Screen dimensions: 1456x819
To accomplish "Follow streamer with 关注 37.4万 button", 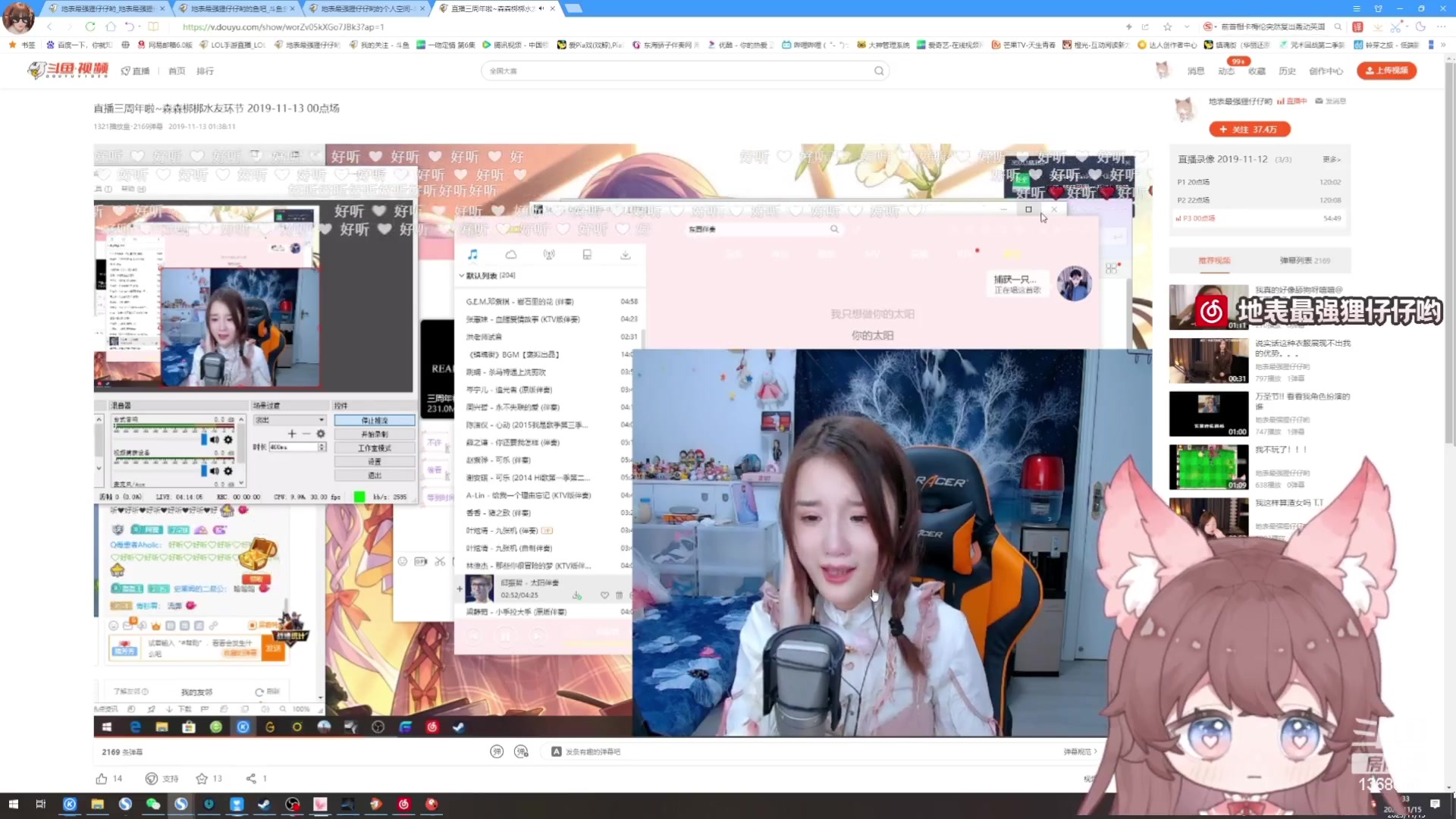I will pyautogui.click(x=1249, y=129).
